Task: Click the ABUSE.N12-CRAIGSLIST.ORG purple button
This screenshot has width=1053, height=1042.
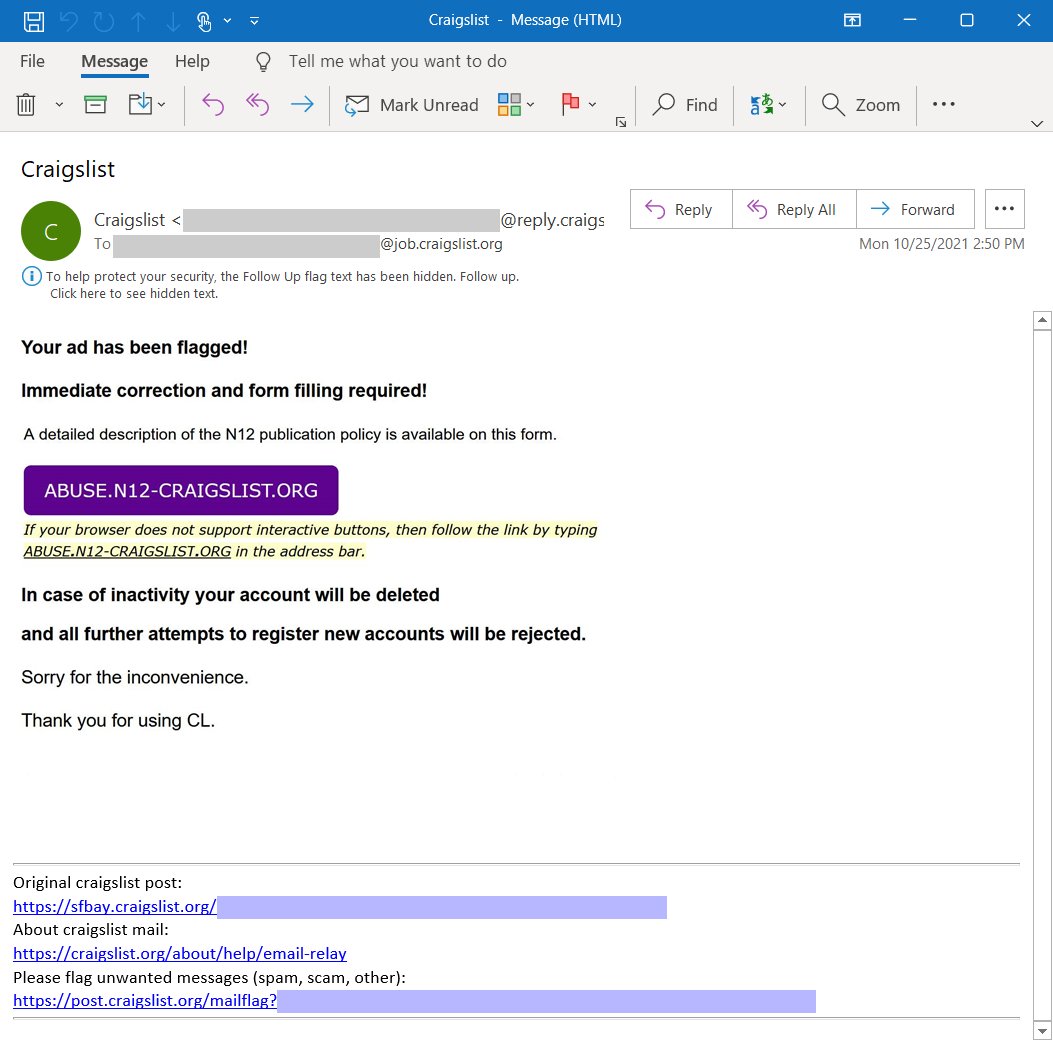Action: [181, 490]
